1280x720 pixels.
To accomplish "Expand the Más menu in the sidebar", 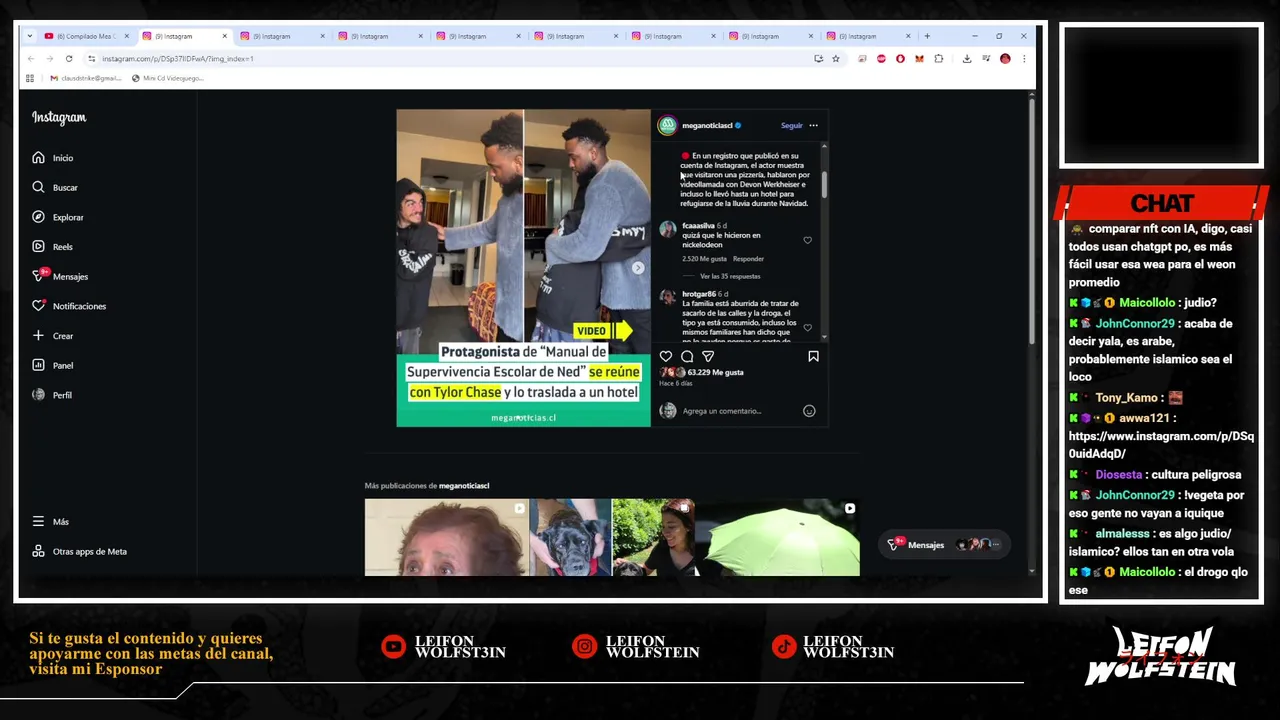I will tap(51, 522).
